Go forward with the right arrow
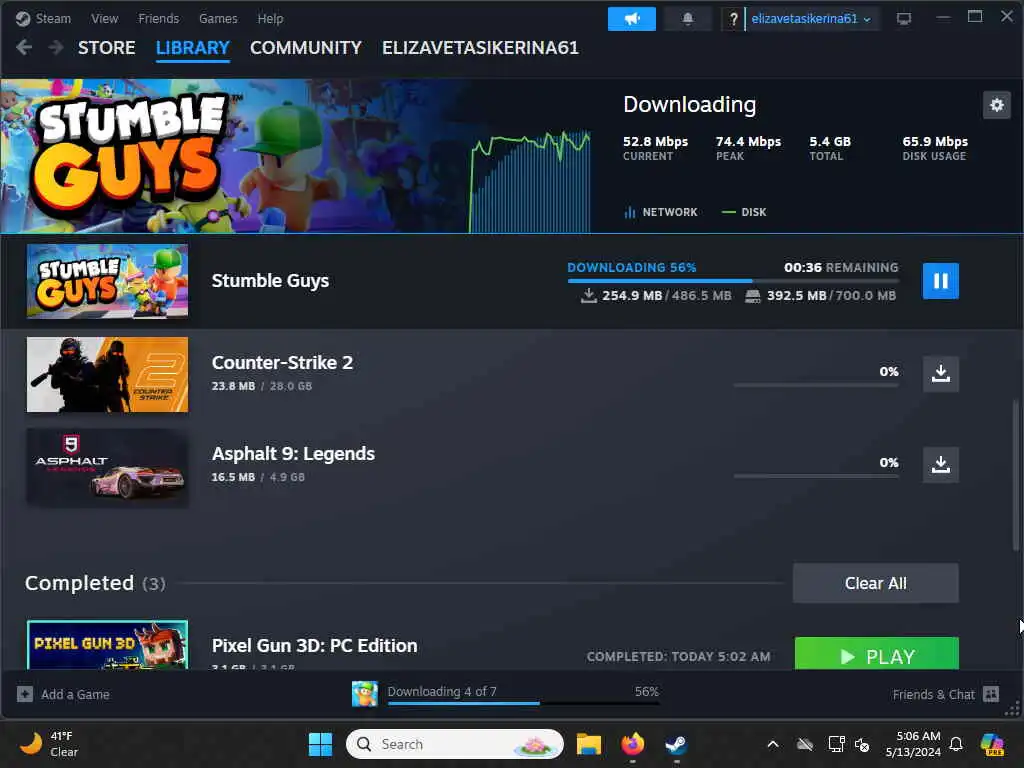1024x768 pixels. (x=56, y=48)
